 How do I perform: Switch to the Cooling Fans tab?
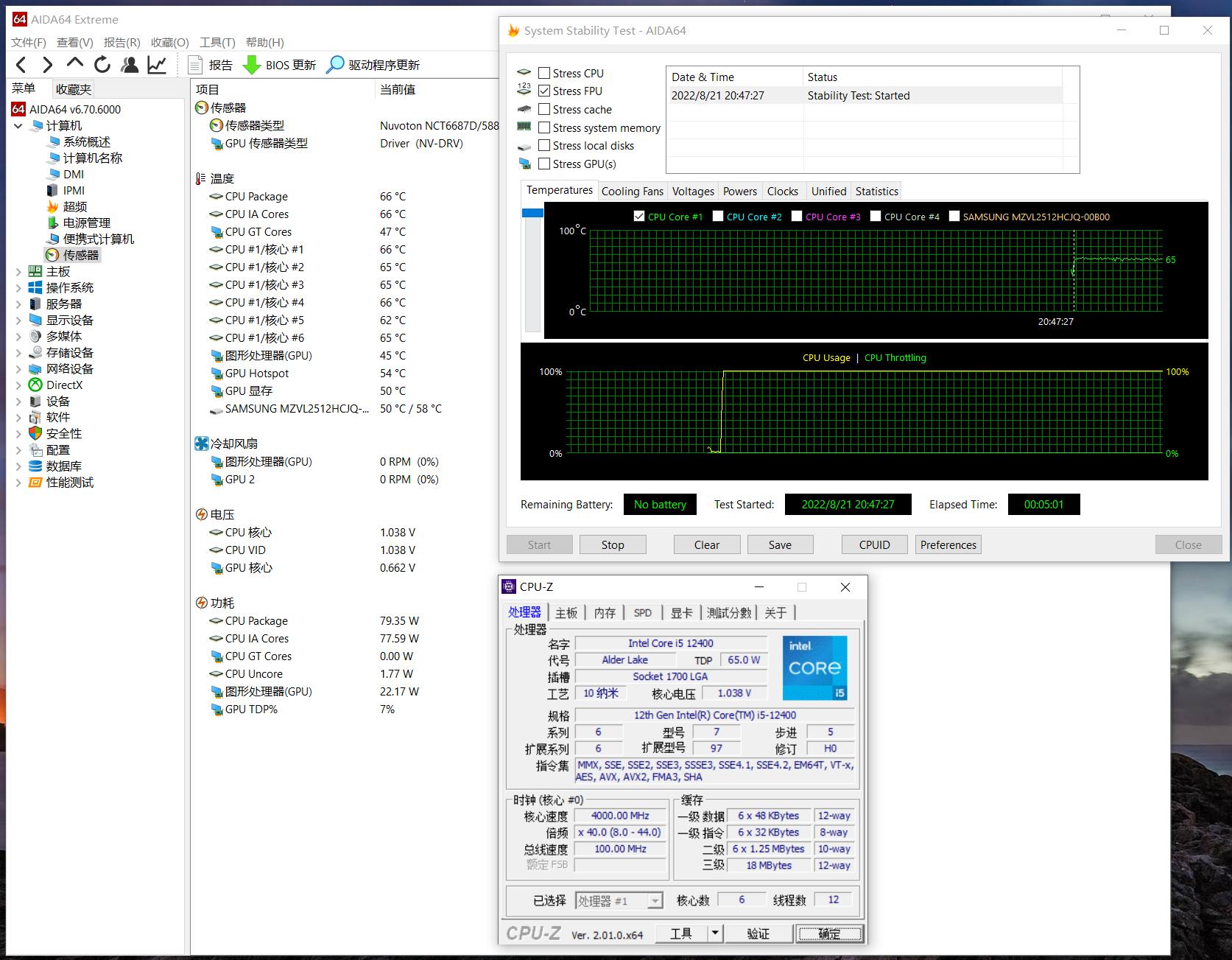pos(632,191)
